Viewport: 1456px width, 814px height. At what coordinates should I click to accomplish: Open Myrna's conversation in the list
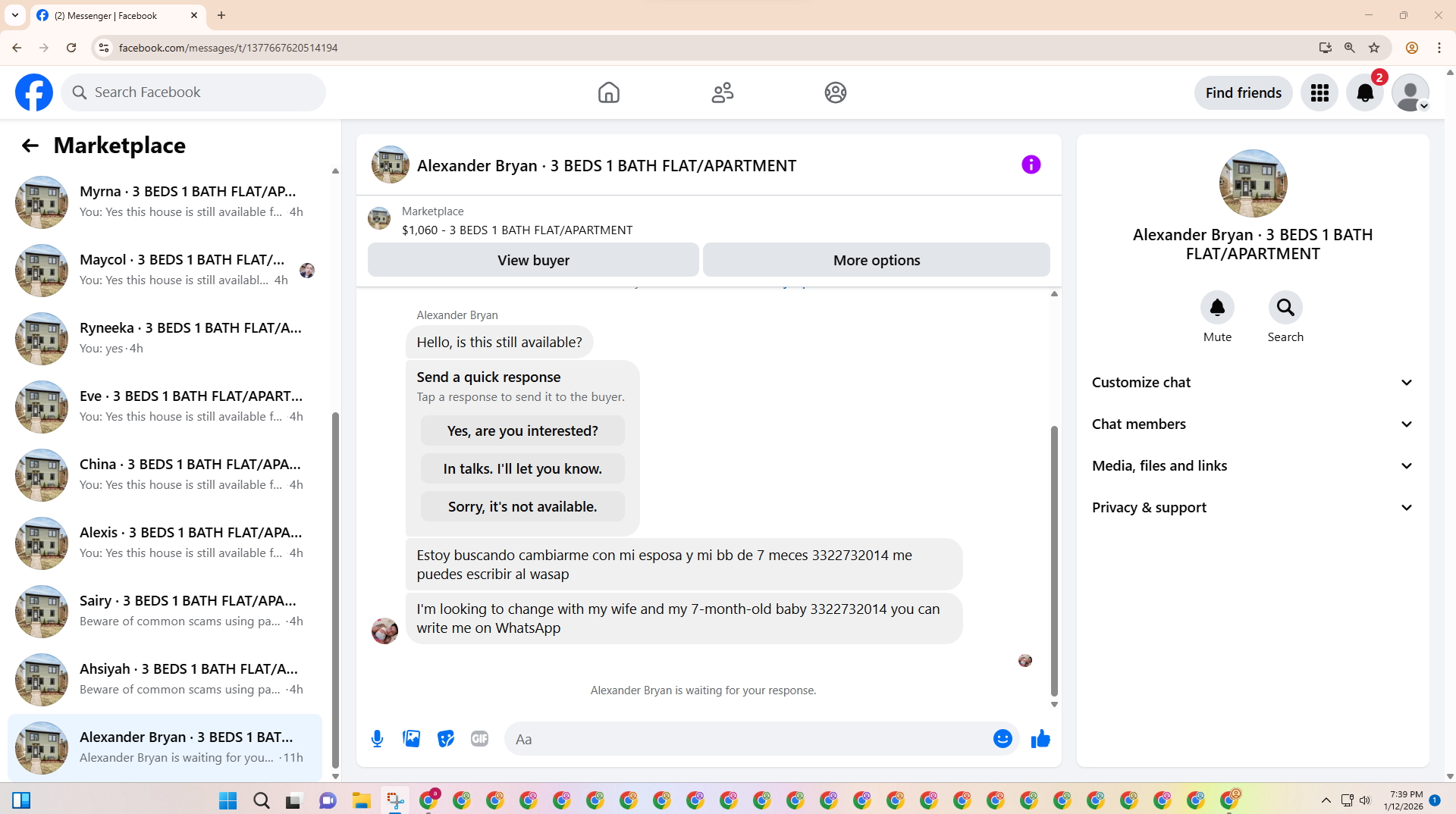pos(165,202)
